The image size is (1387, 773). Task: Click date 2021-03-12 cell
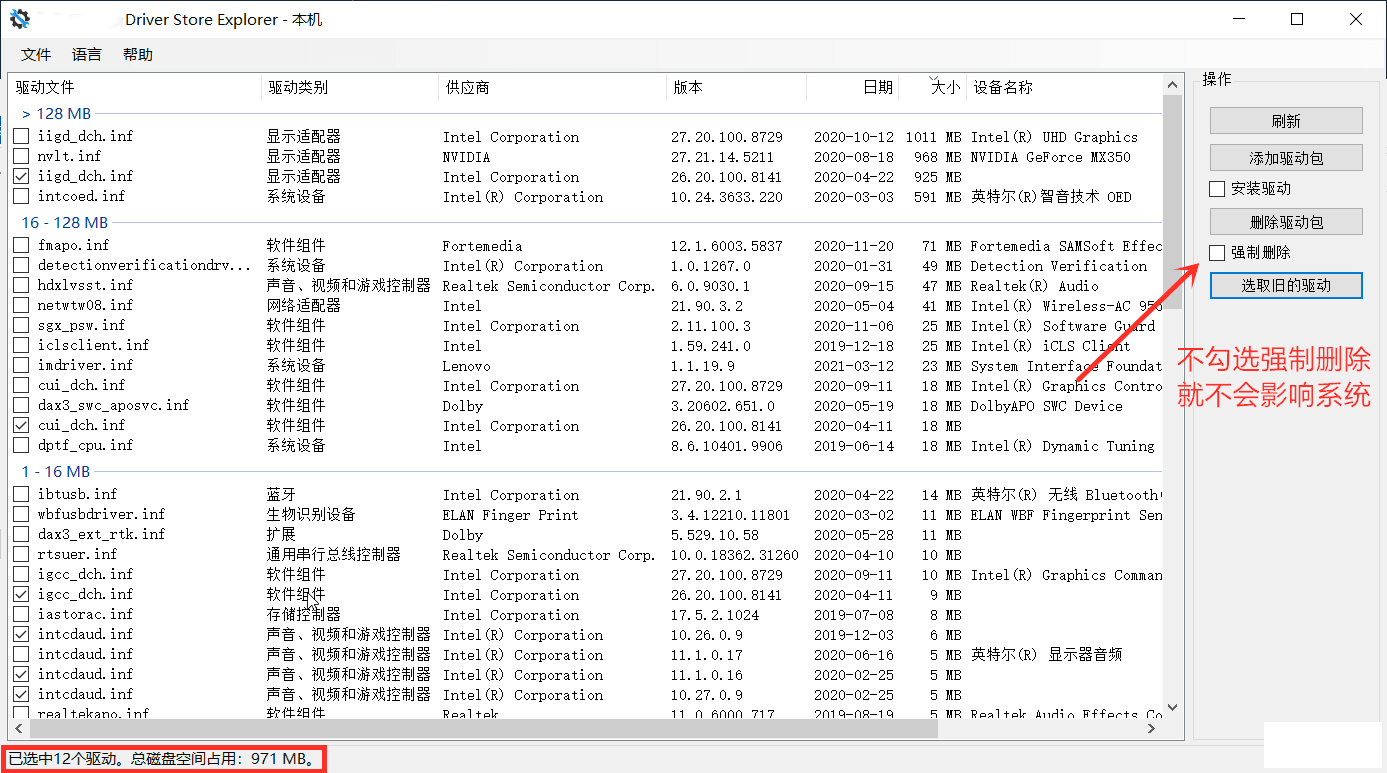(x=854, y=366)
